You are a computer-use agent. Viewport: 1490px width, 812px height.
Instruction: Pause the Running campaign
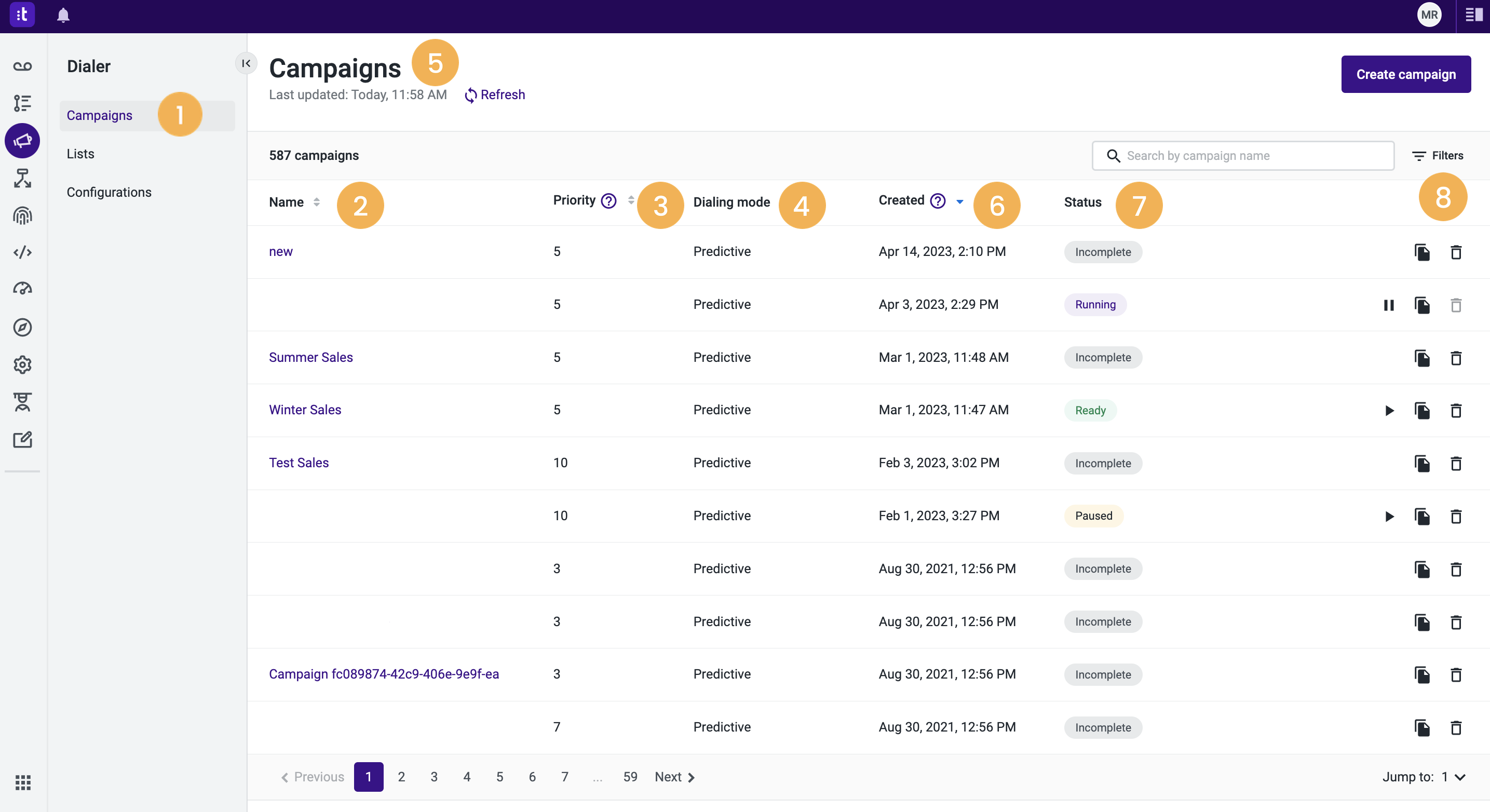1389,305
